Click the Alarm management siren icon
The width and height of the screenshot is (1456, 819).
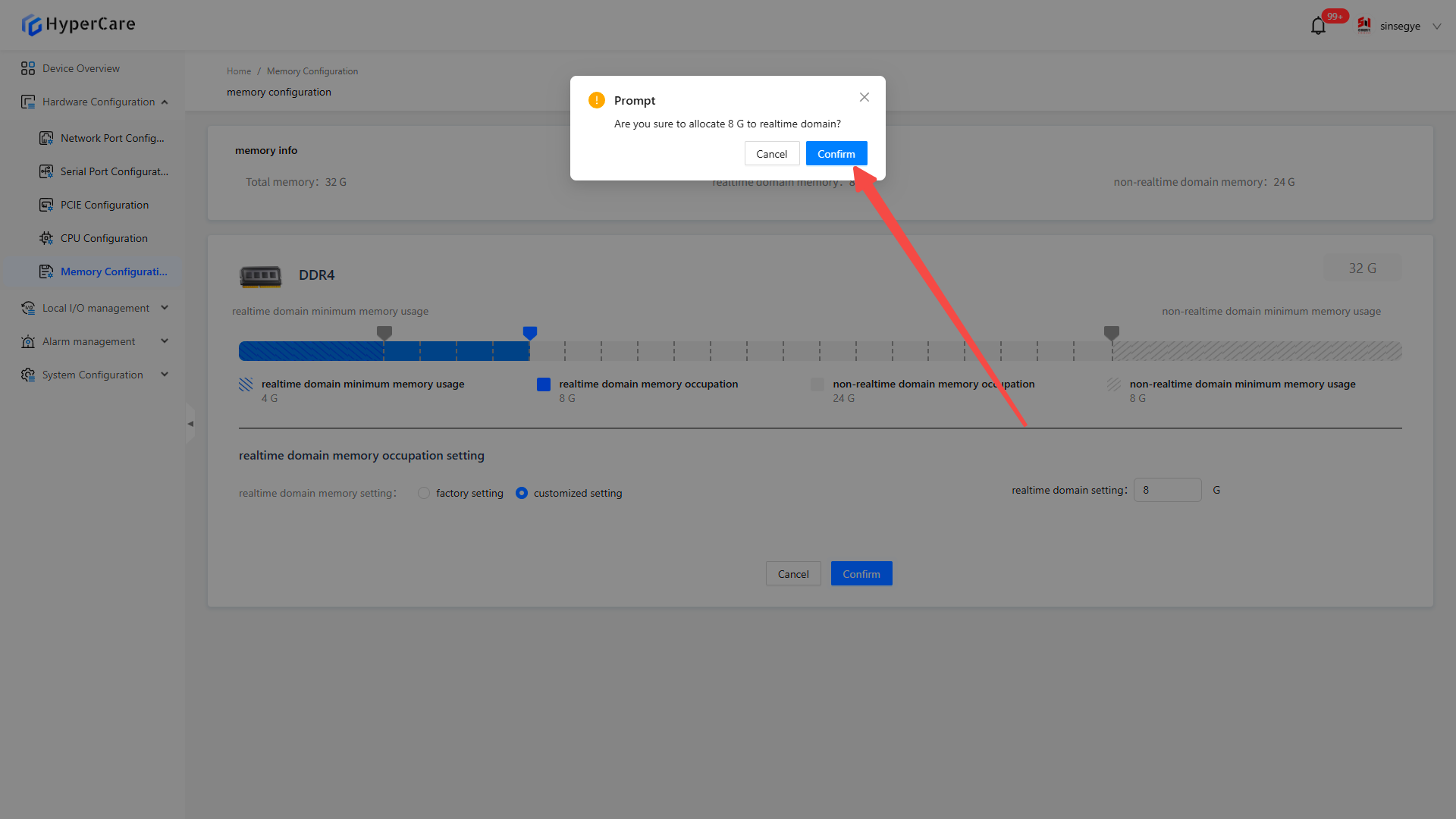click(x=28, y=341)
